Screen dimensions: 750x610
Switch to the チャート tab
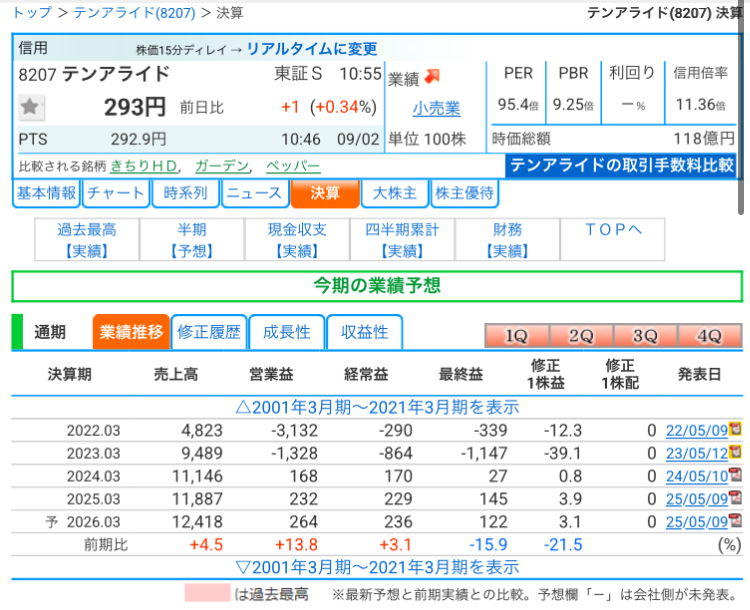[116, 193]
